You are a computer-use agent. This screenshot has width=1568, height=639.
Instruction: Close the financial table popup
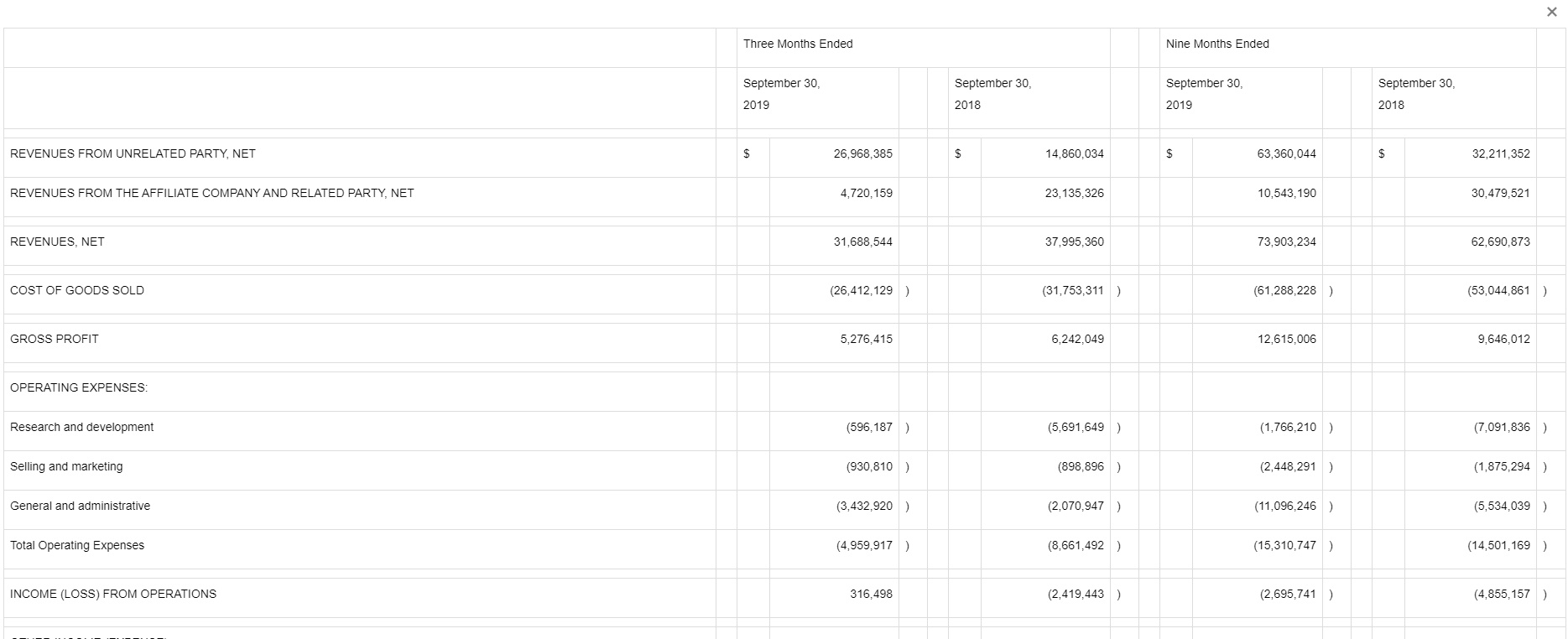coord(1551,12)
